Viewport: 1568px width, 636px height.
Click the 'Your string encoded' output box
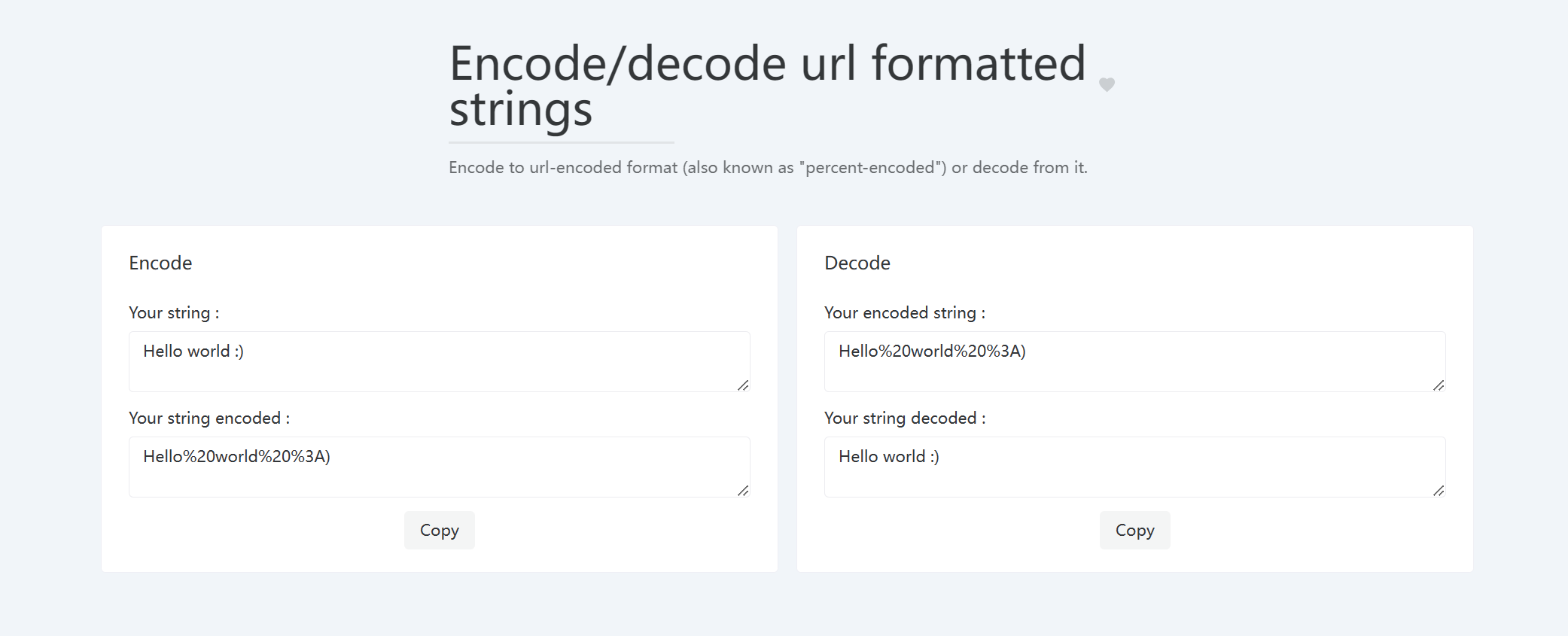point(439,467)
